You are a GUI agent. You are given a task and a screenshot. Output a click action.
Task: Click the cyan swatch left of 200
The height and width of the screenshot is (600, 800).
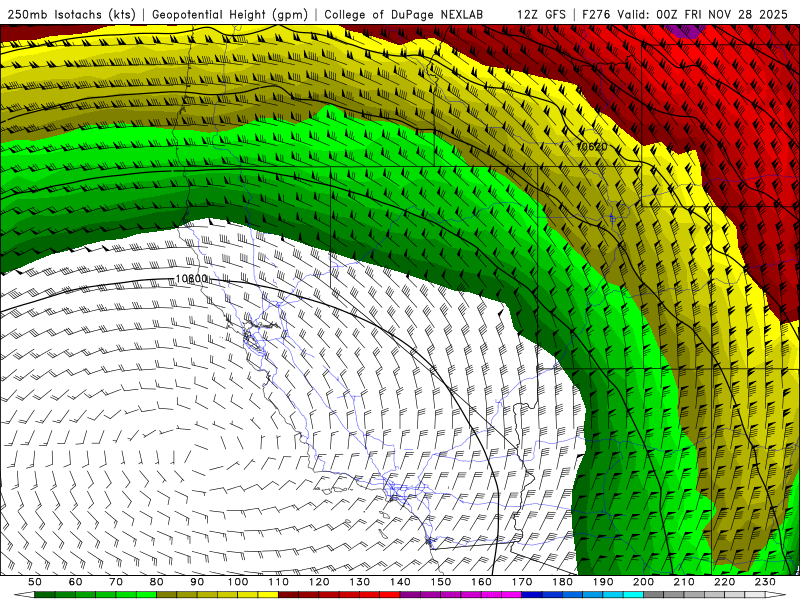[633, 594]
